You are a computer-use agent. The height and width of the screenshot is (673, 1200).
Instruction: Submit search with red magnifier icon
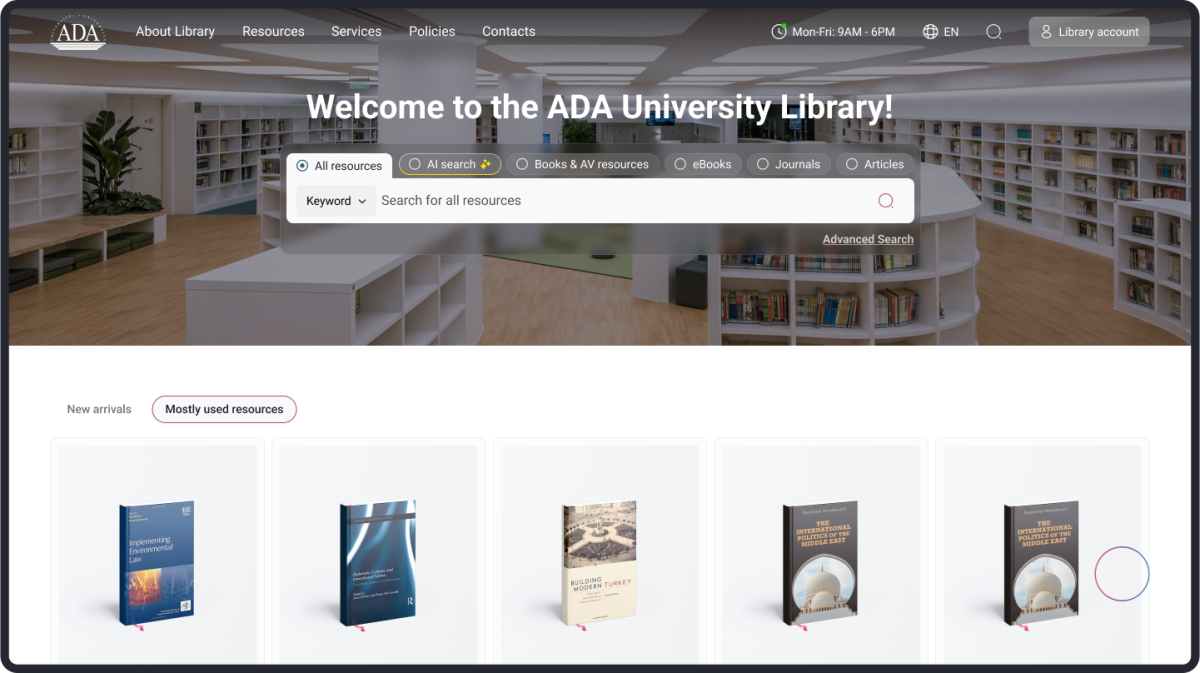click(x=885, y=201)
